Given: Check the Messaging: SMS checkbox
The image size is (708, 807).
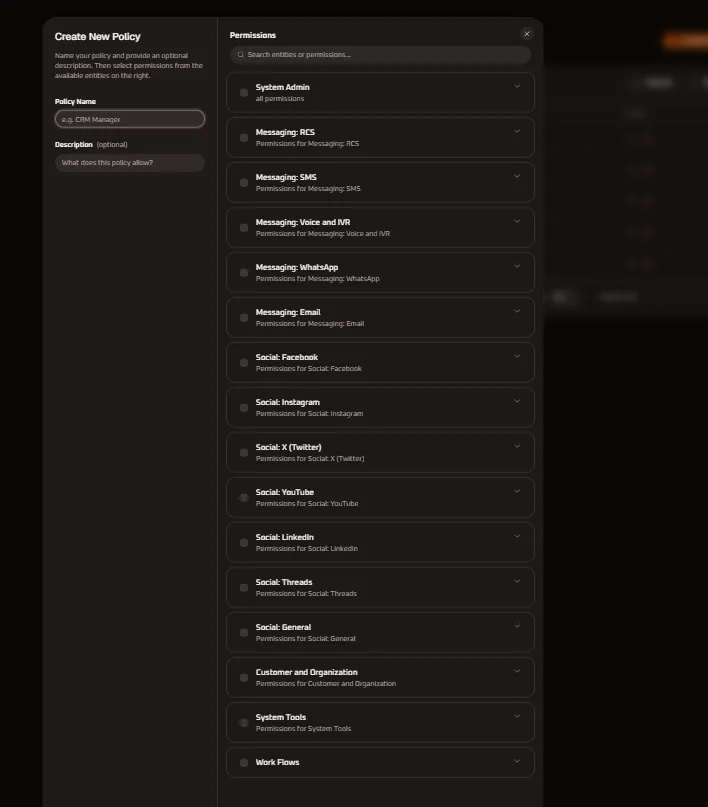Looking at the screenshot, I should 244,183.
